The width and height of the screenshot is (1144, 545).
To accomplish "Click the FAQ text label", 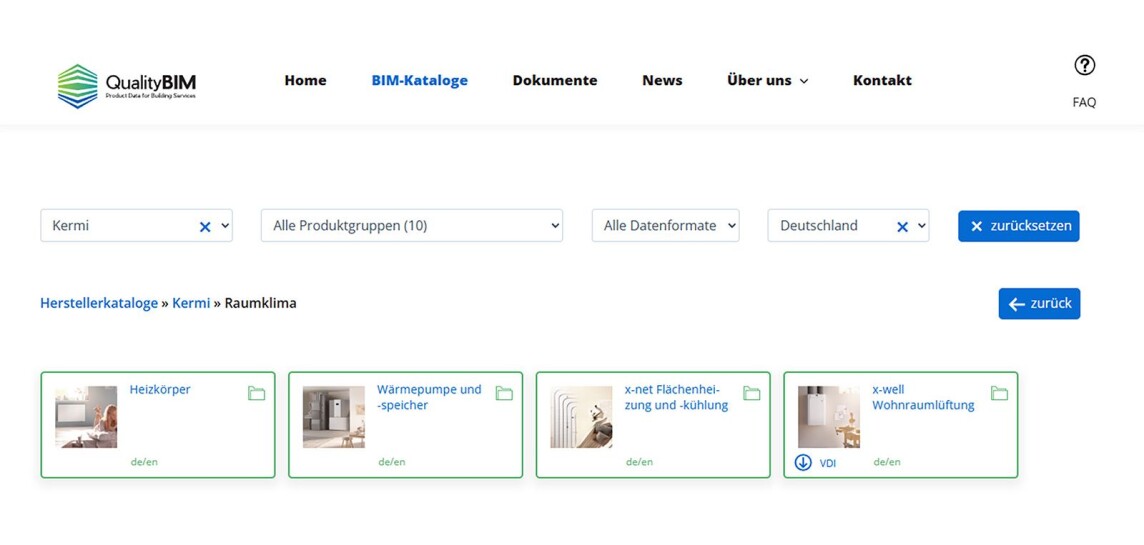I will pyautogui.click(x=1084, y=102).
